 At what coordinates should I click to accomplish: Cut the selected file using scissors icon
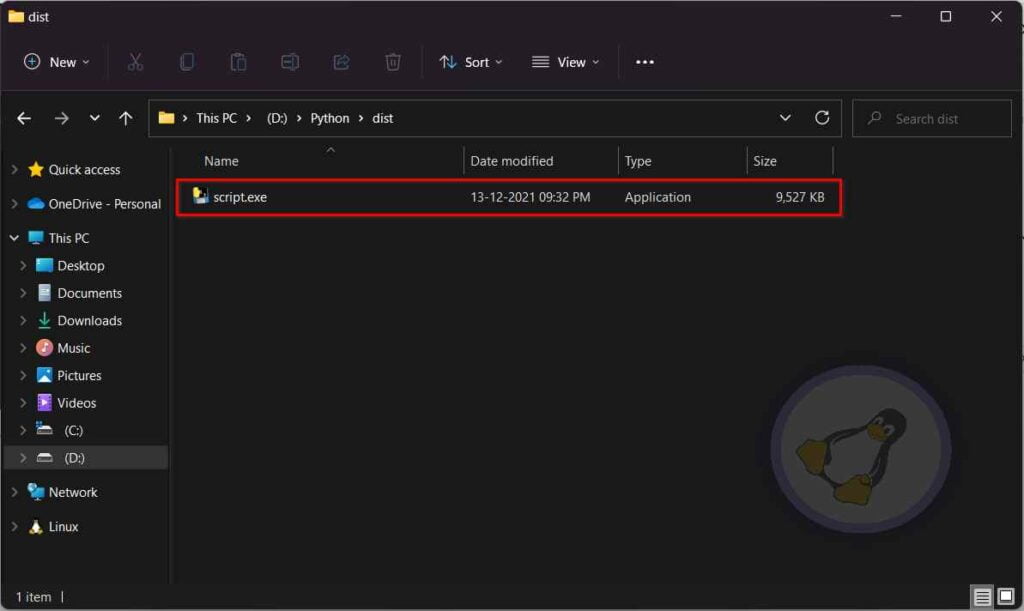click(136, 61)
